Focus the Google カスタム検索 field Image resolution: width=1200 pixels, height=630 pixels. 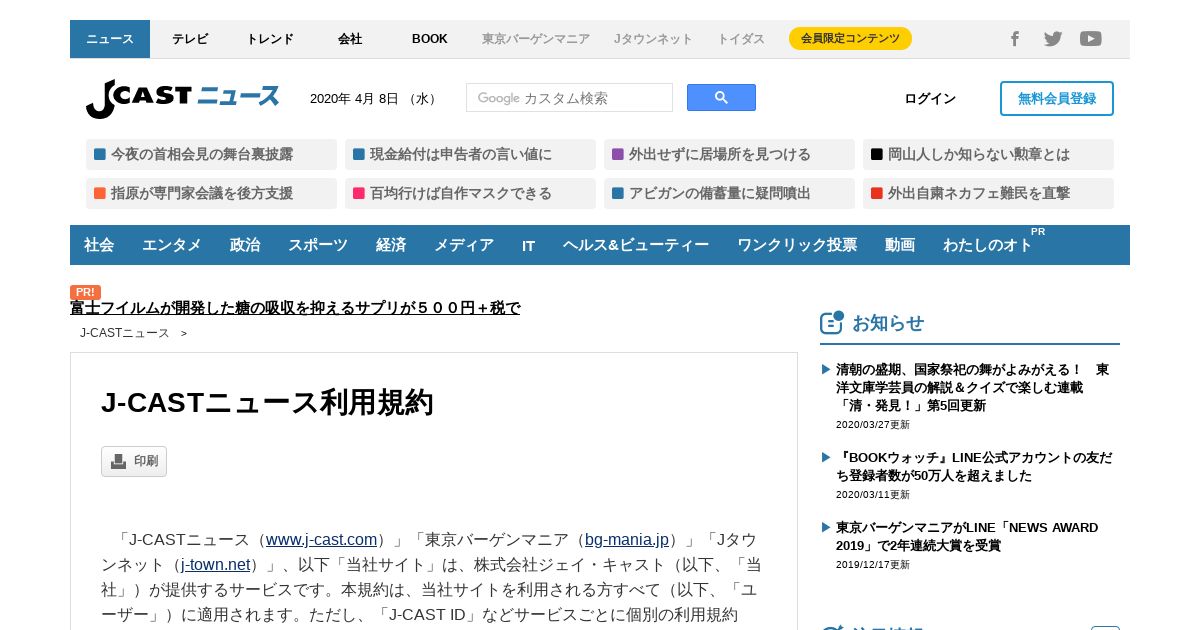(569, 98)
